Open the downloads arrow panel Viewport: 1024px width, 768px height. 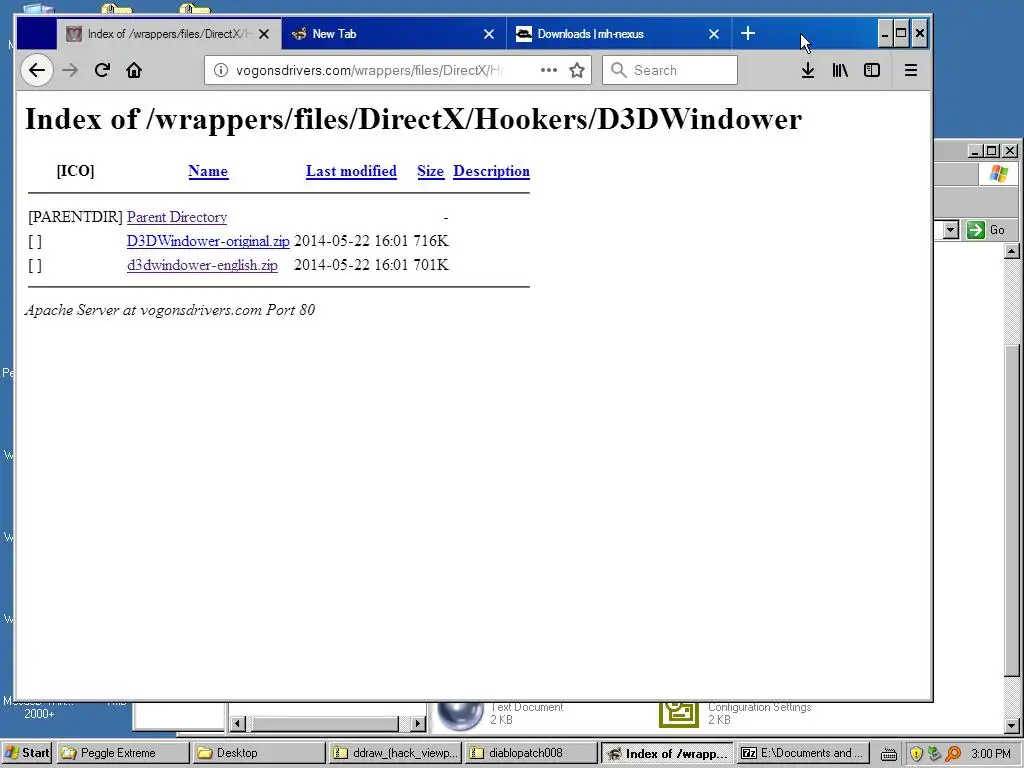(x=808, y=70)
